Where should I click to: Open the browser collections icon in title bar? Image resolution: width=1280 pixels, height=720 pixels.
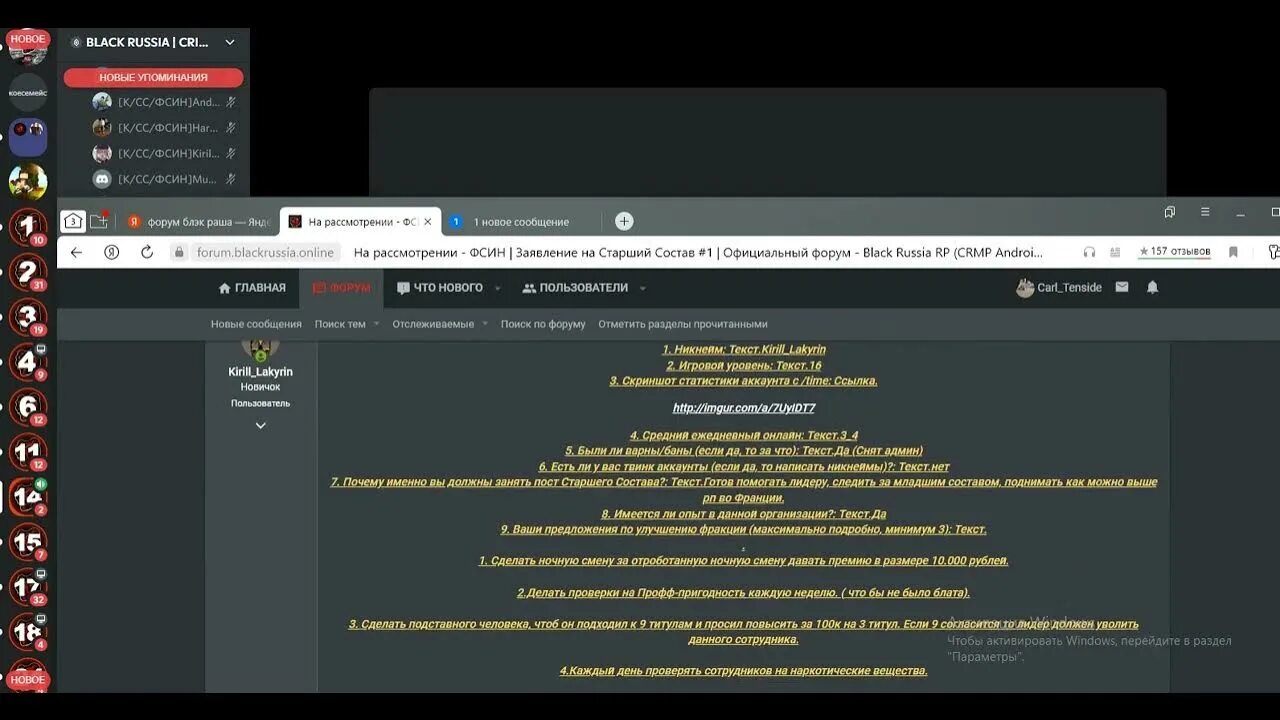(x=1170, y=212)
